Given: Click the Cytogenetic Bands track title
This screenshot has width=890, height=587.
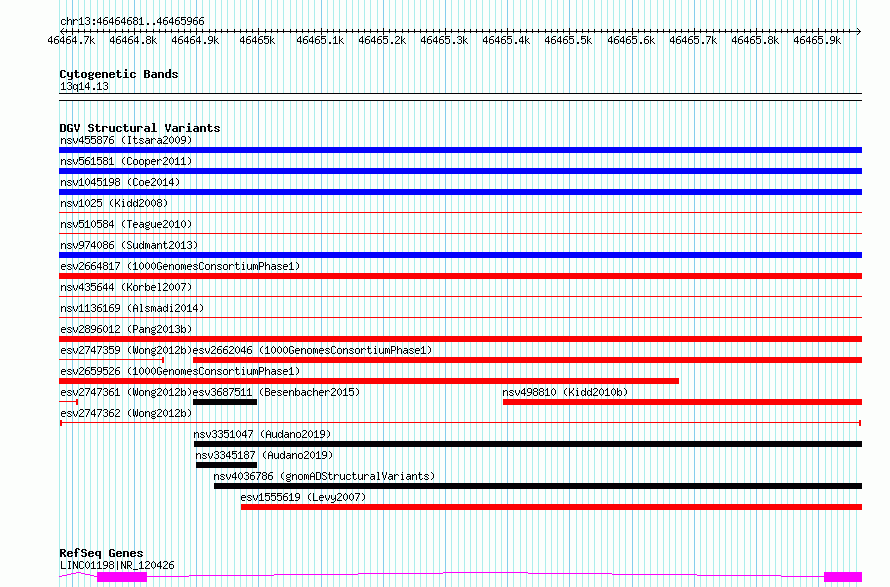Looking at the screenshot, I should (x=119, y=74).
